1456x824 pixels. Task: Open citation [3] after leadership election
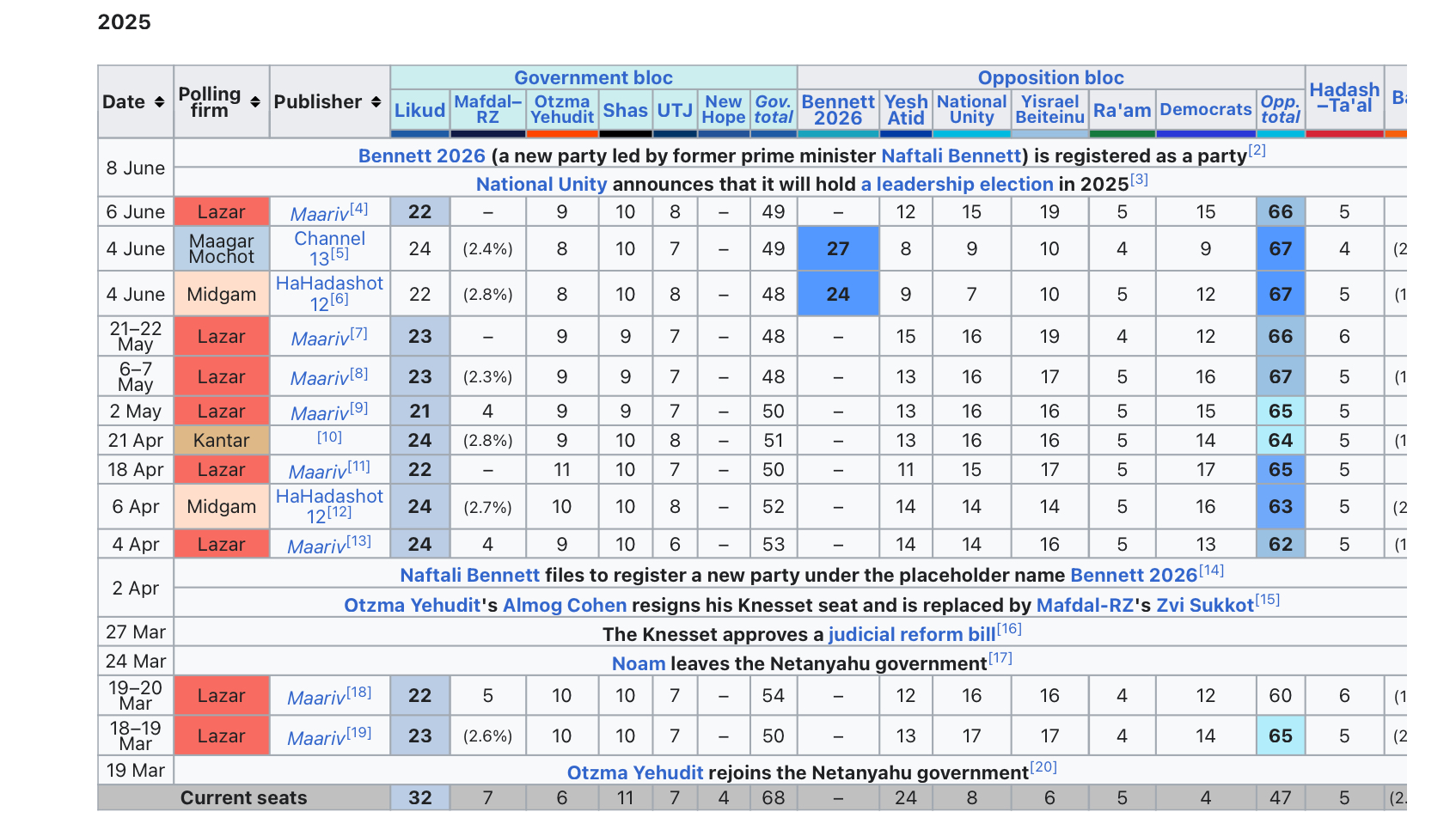coord(1139,180)
